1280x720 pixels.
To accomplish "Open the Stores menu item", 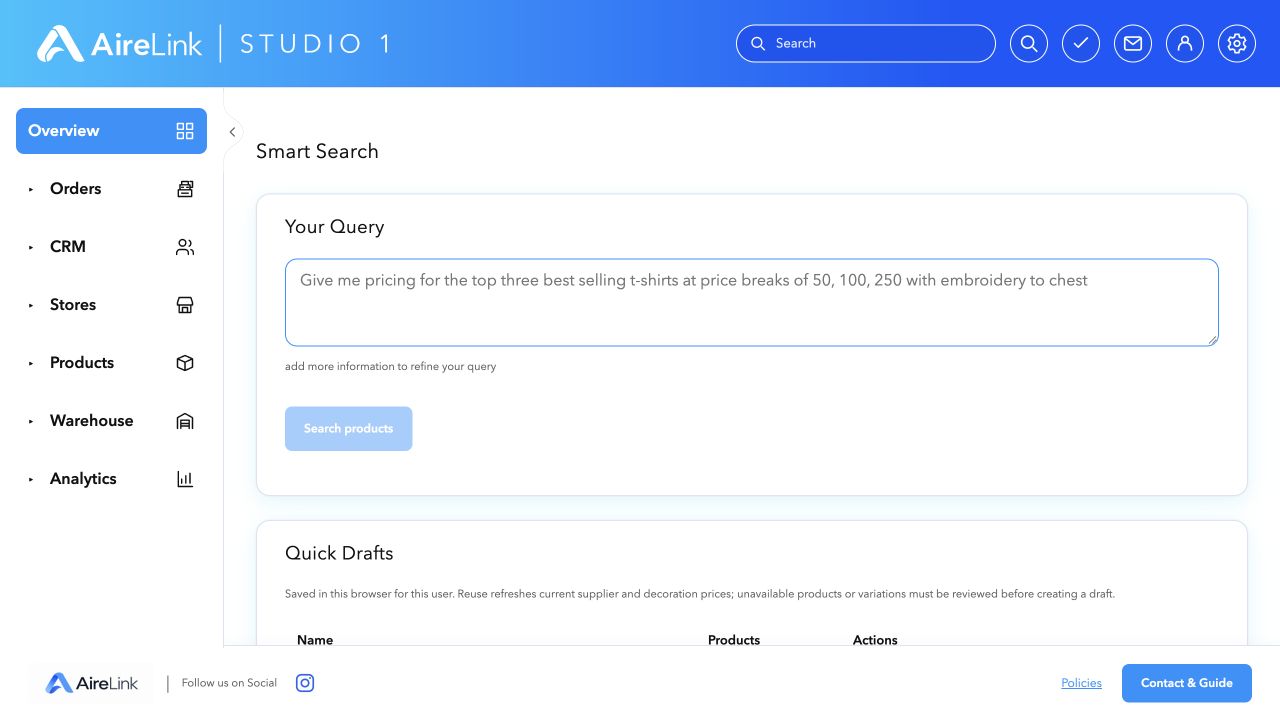I will (111, 305).
